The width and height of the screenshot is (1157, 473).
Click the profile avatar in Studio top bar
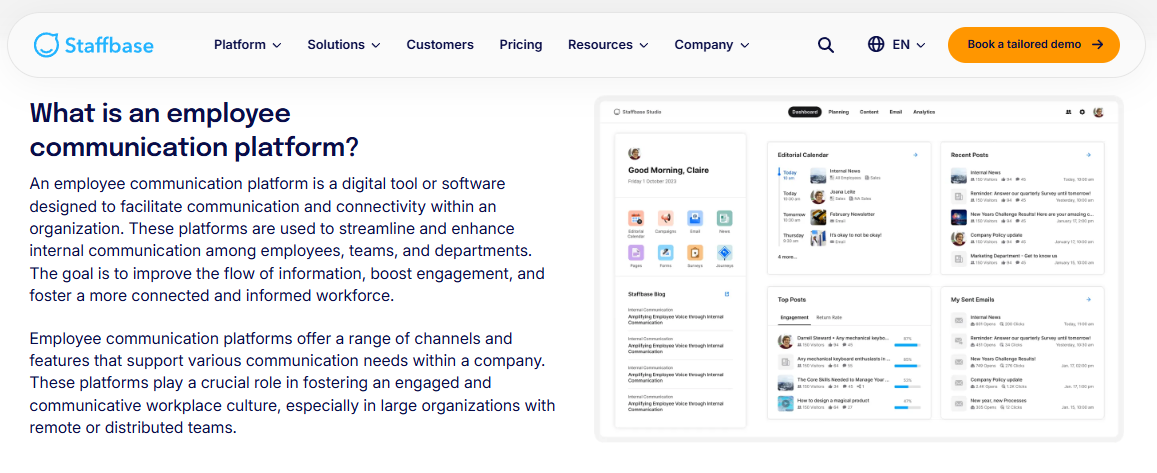(x=1099, y=112)
